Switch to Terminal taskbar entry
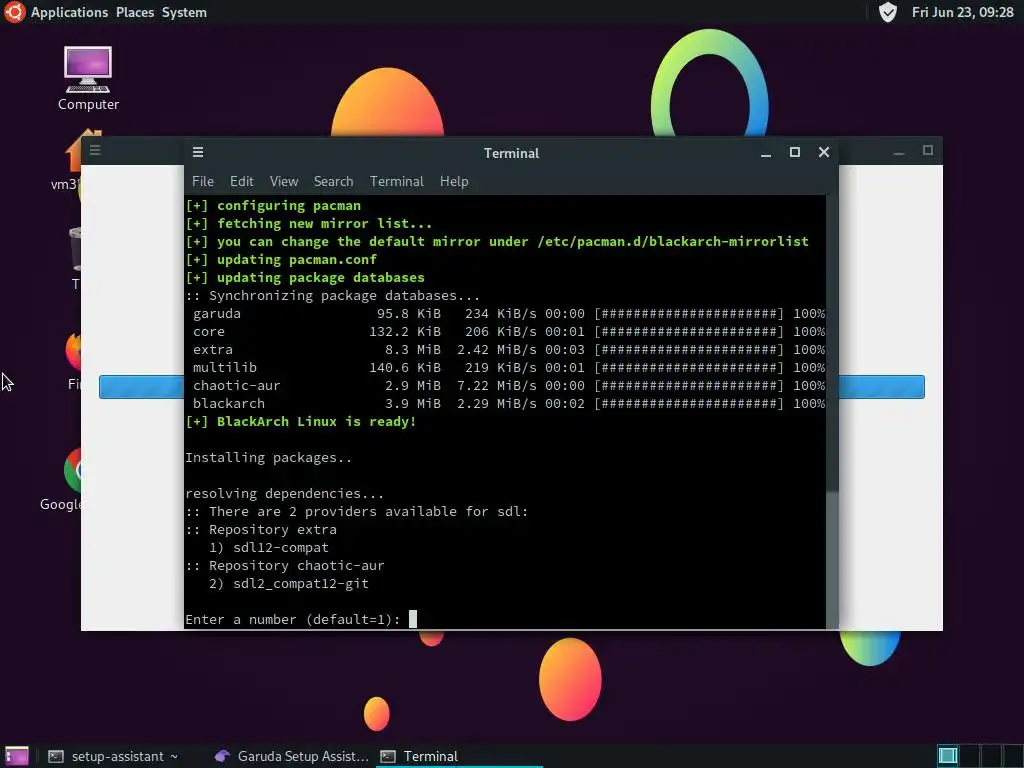The image size is (1024, 768). coord(459,756)
